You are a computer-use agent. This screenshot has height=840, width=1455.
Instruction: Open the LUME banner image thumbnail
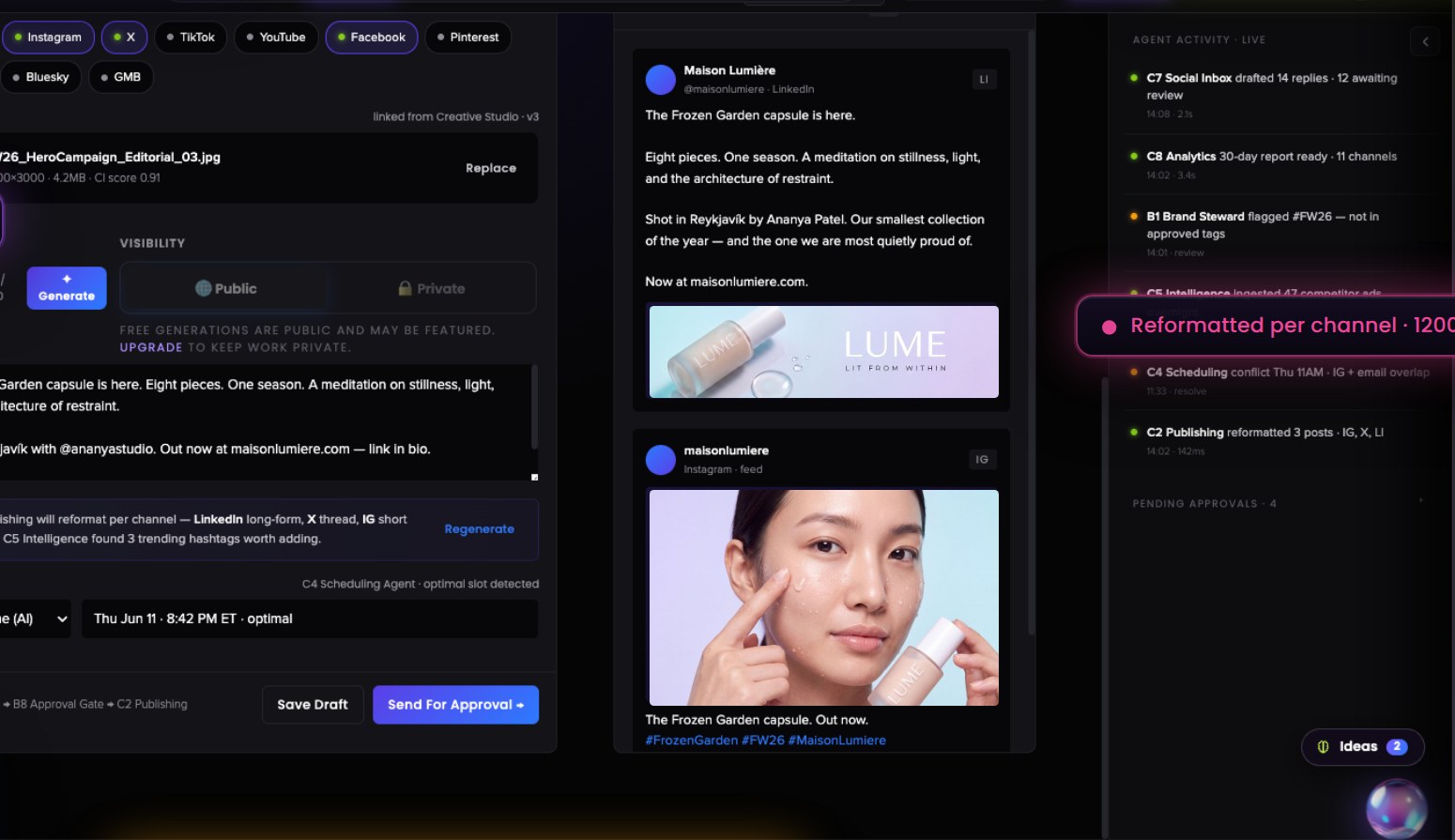coord(824,352)
